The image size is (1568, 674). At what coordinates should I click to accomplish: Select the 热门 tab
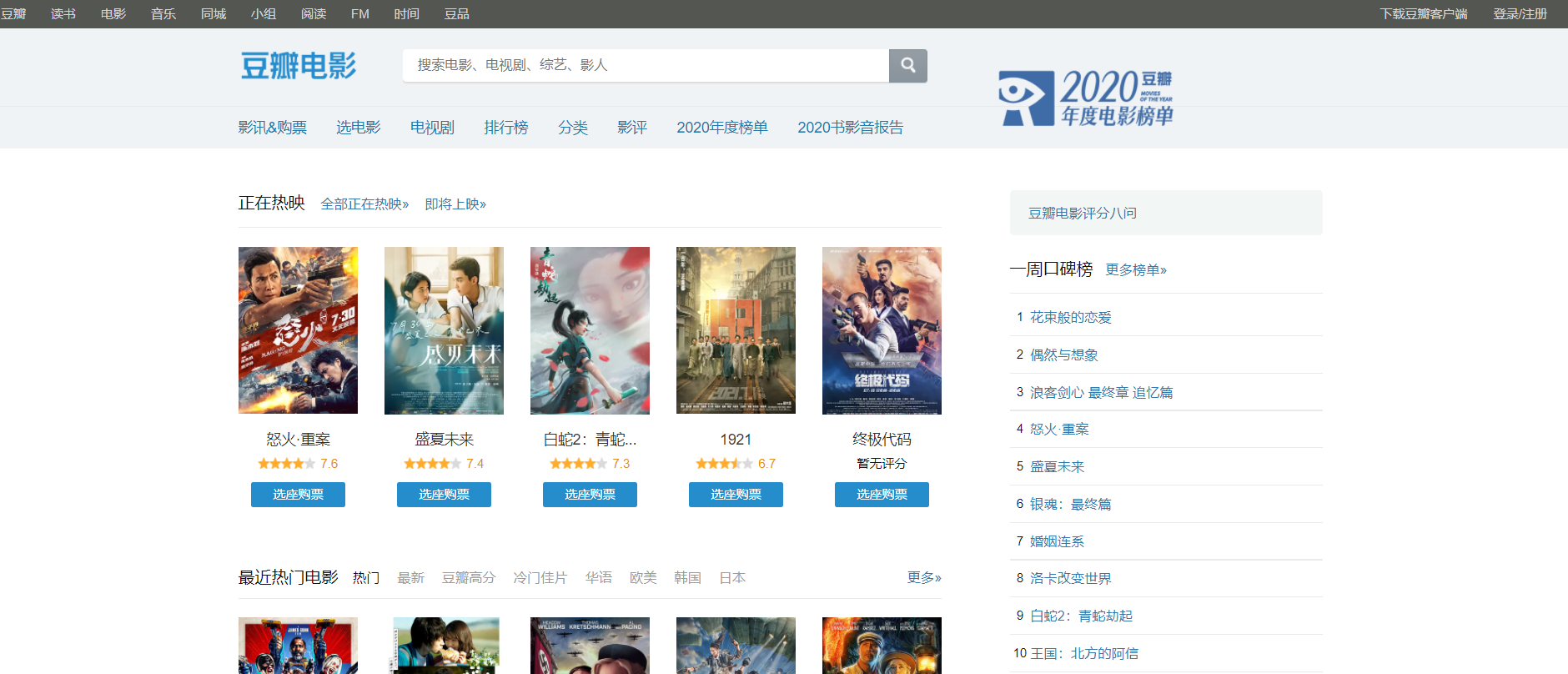pos(366,578)
